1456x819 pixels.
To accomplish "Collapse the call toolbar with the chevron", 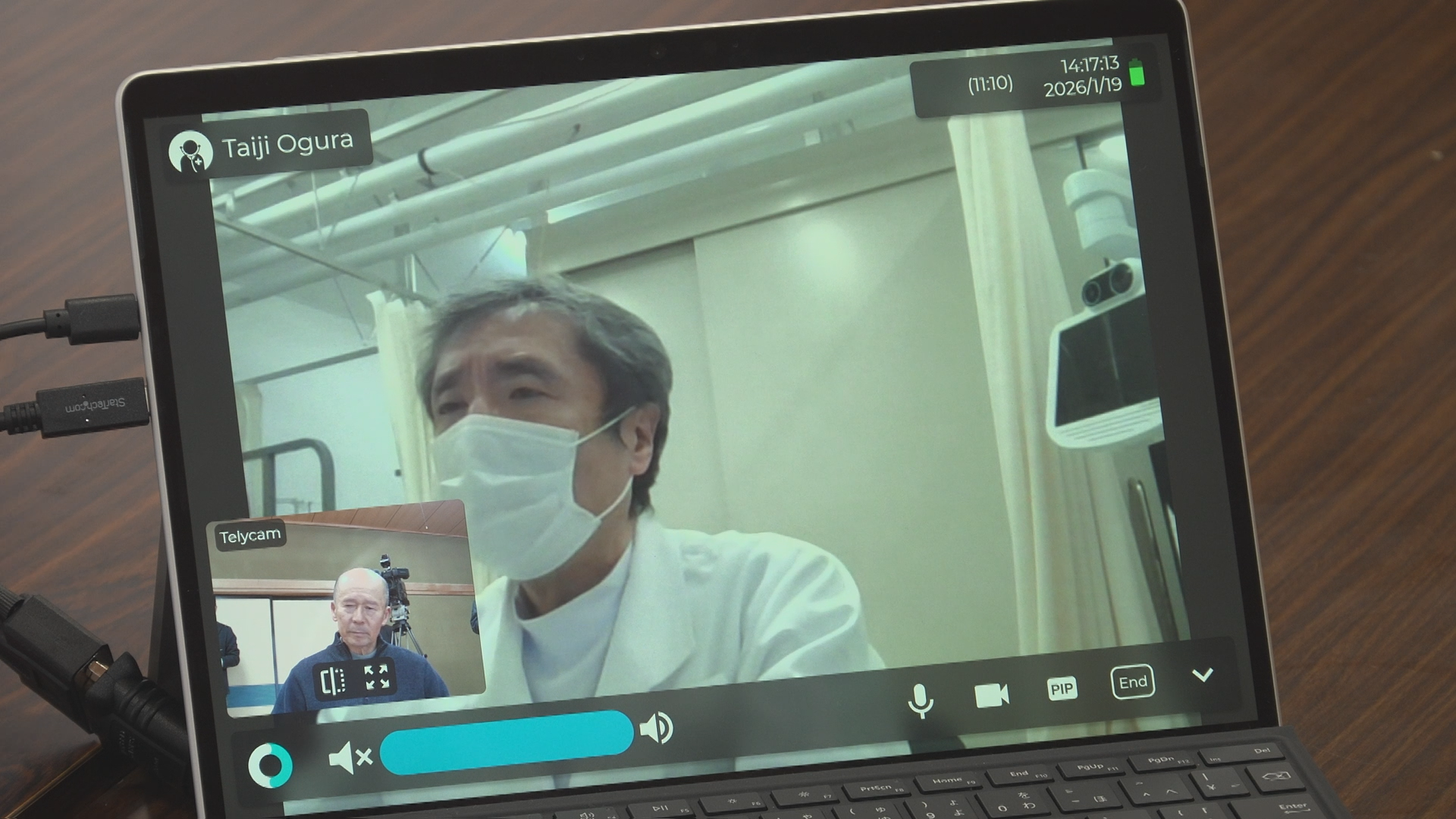I will tap(1203, 675).
